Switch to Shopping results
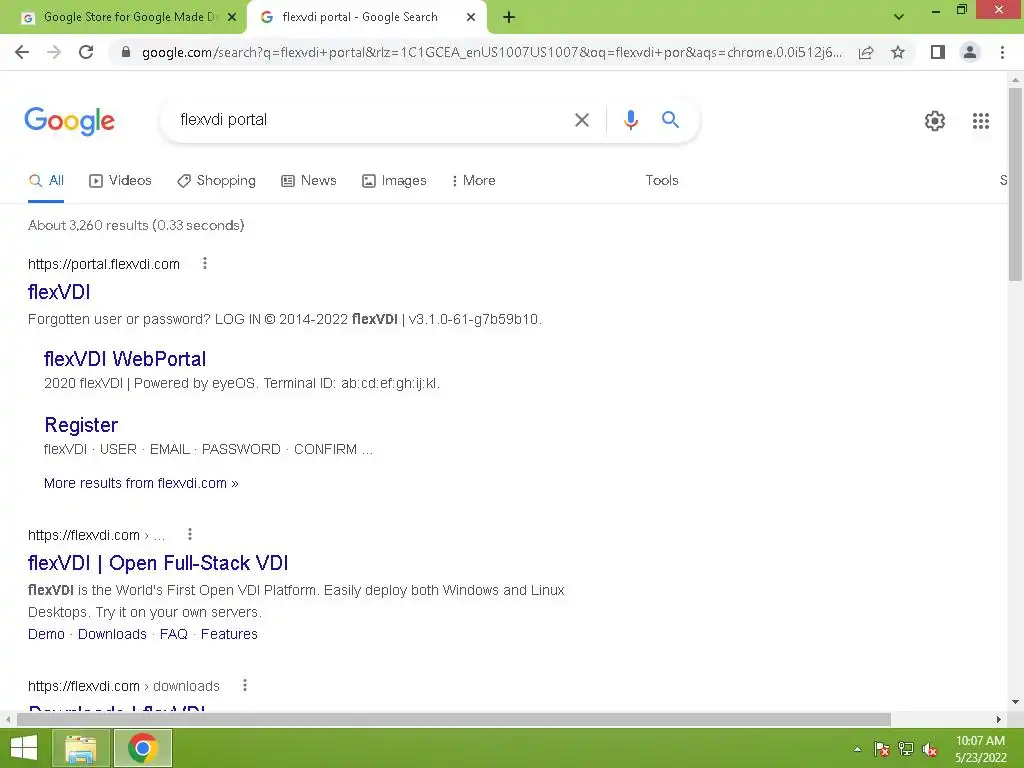 [x=216, y=181]
